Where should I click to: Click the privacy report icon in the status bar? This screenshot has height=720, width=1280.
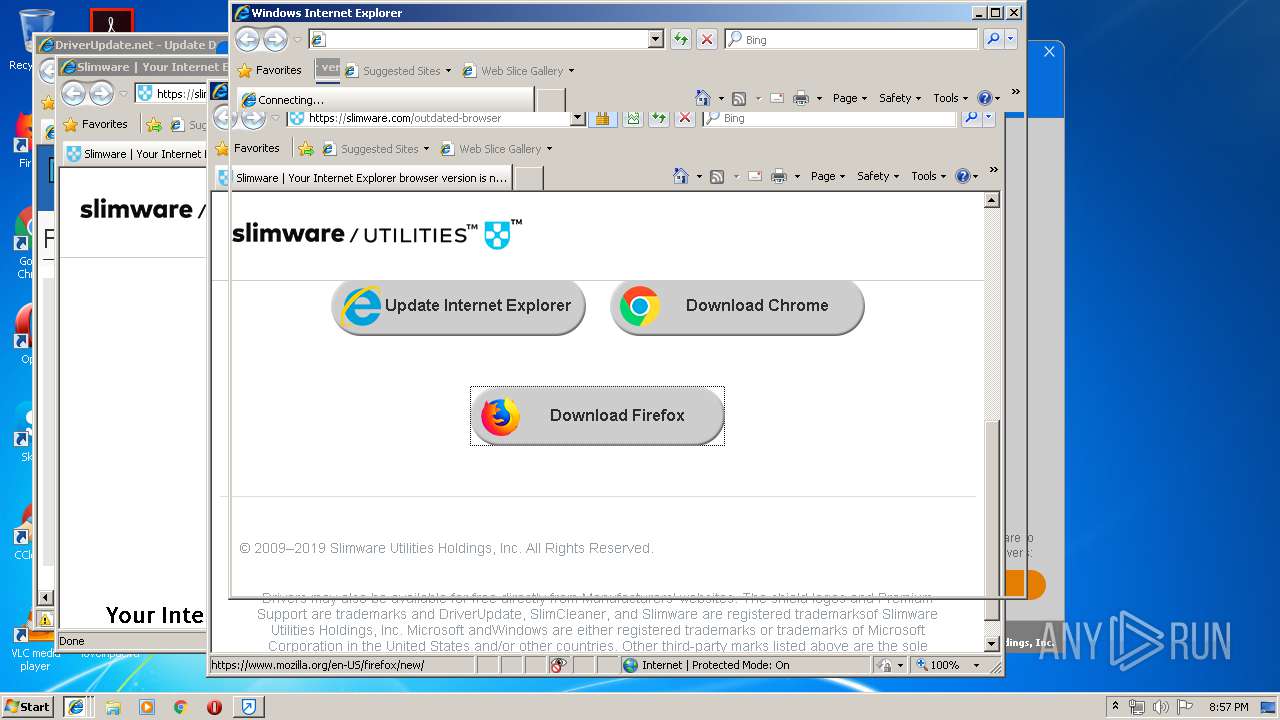pos(559,665)
